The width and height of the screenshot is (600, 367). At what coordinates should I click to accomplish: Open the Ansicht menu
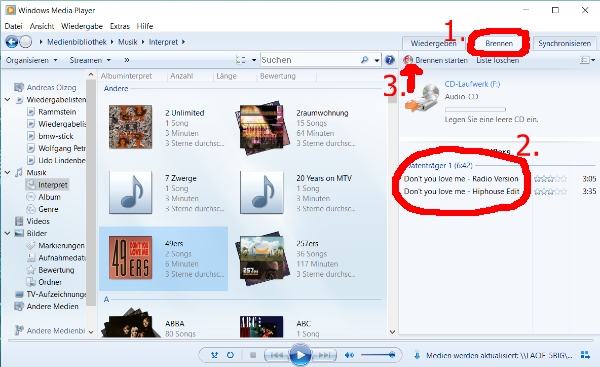42,26
